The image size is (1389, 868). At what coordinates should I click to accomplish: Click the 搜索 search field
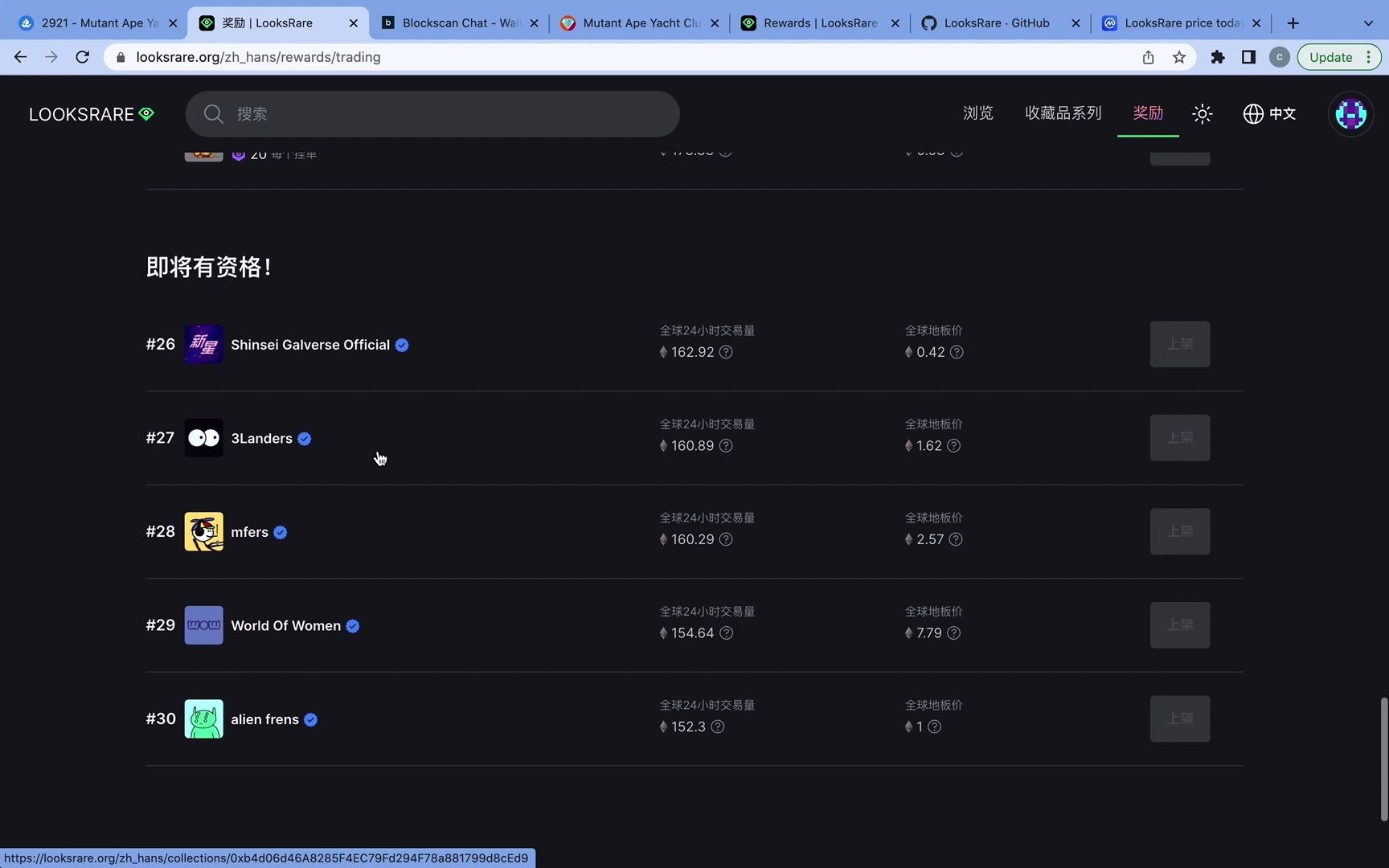click(x=432, y=114)
